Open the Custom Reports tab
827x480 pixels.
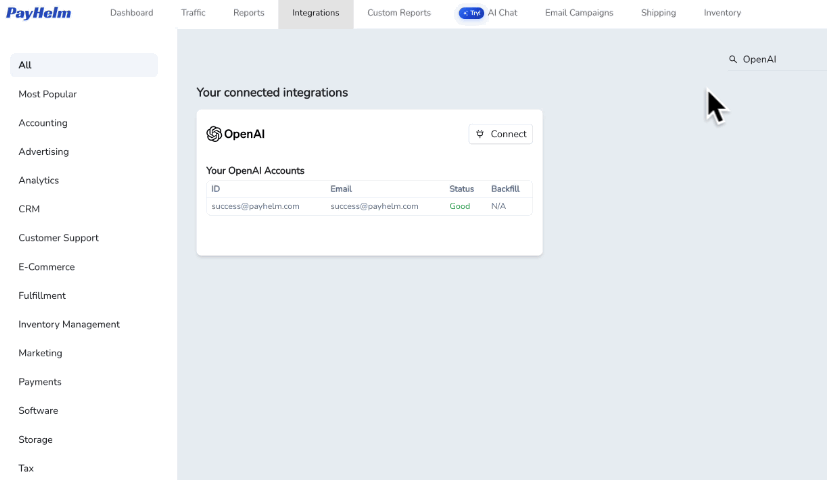pyautogui.click(x=399, y=13)
